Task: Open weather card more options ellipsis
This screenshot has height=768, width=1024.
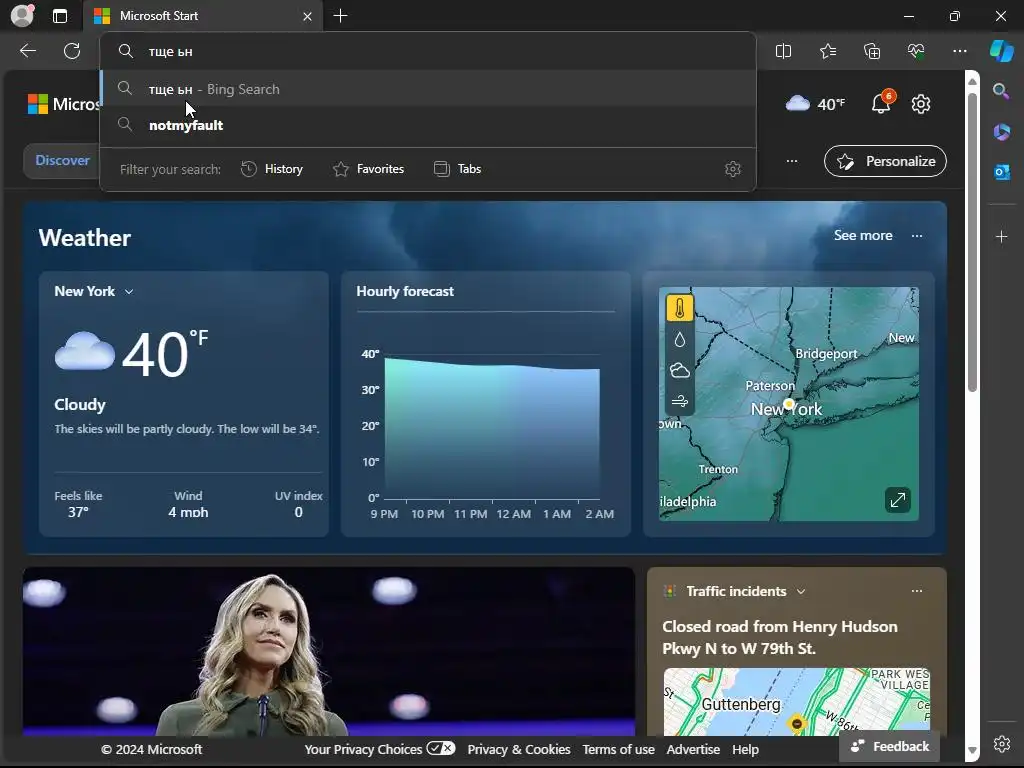Action: point(917,236)
